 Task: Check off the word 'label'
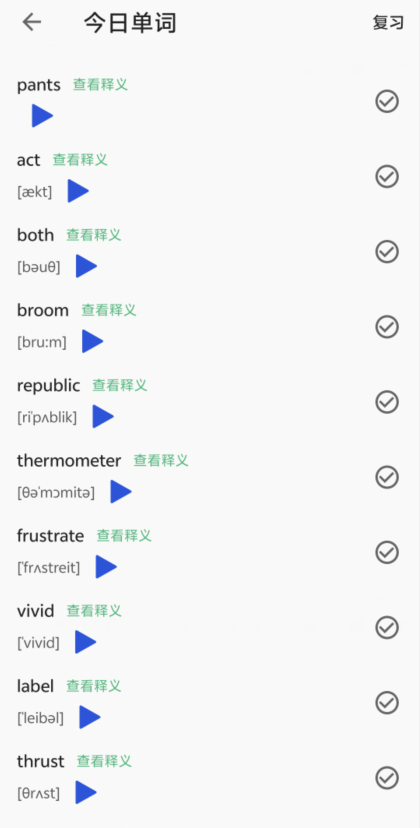(387, 703)
